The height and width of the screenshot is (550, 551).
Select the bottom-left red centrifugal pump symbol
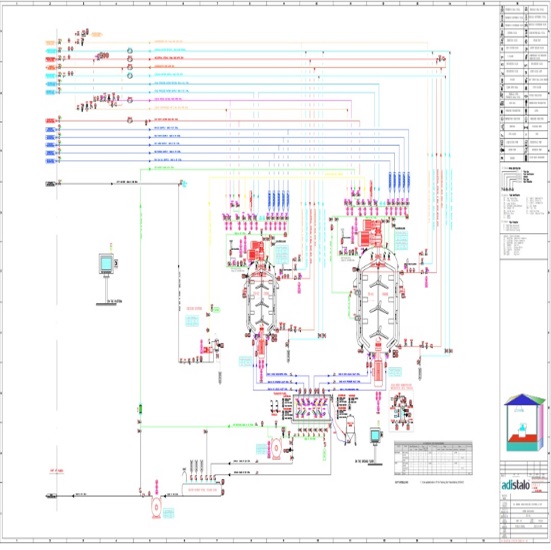click(156, 506)
